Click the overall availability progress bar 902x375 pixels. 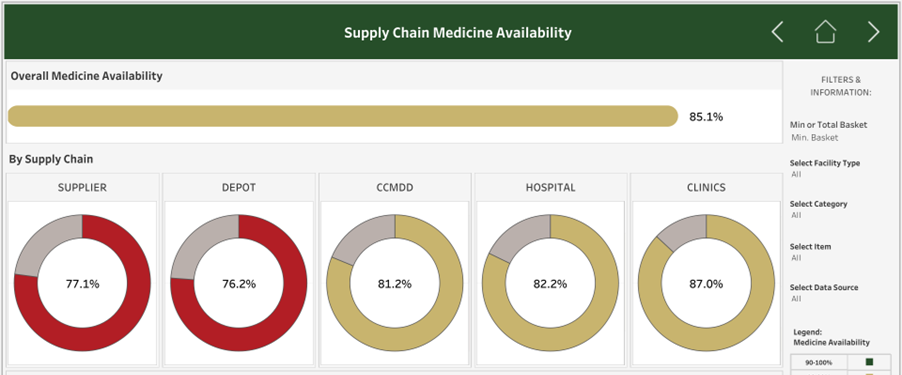[x=343, y=116]
